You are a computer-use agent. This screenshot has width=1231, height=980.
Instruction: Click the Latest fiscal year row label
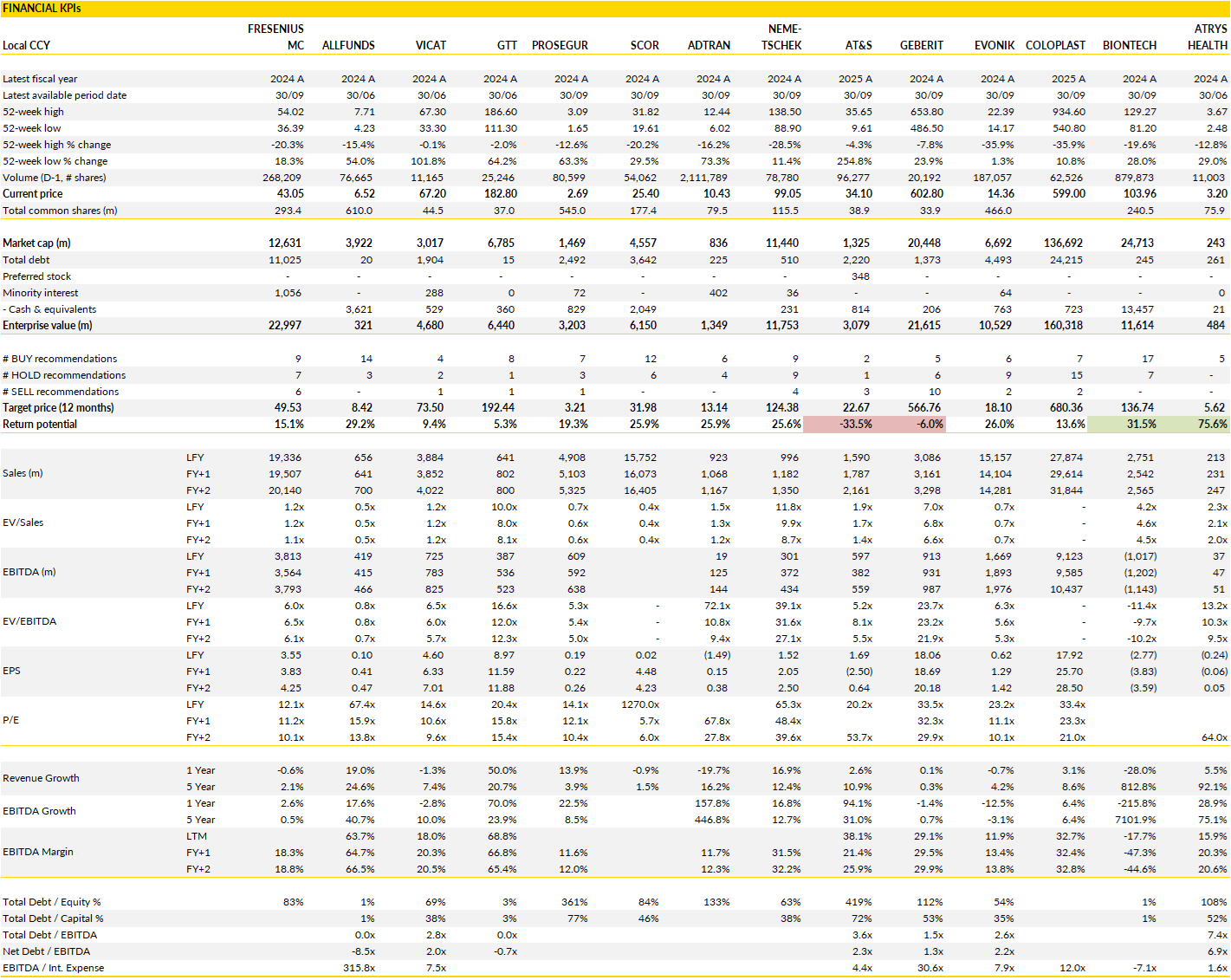pos(40,79)
